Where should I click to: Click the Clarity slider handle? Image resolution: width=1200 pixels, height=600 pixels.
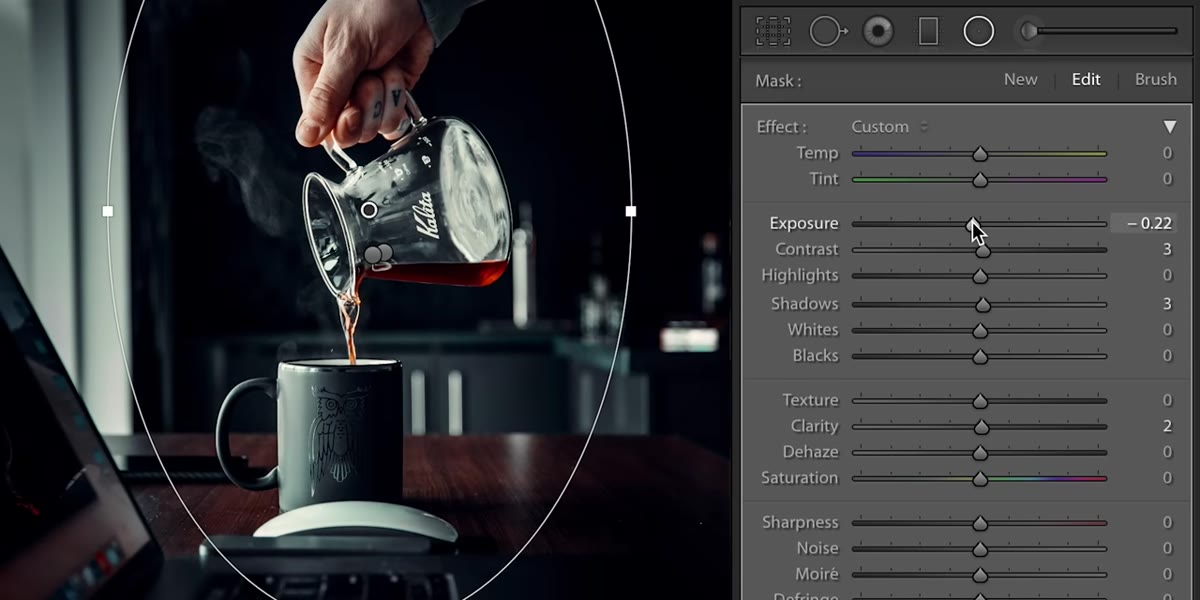pyautogui.click(x=981, y=427)
